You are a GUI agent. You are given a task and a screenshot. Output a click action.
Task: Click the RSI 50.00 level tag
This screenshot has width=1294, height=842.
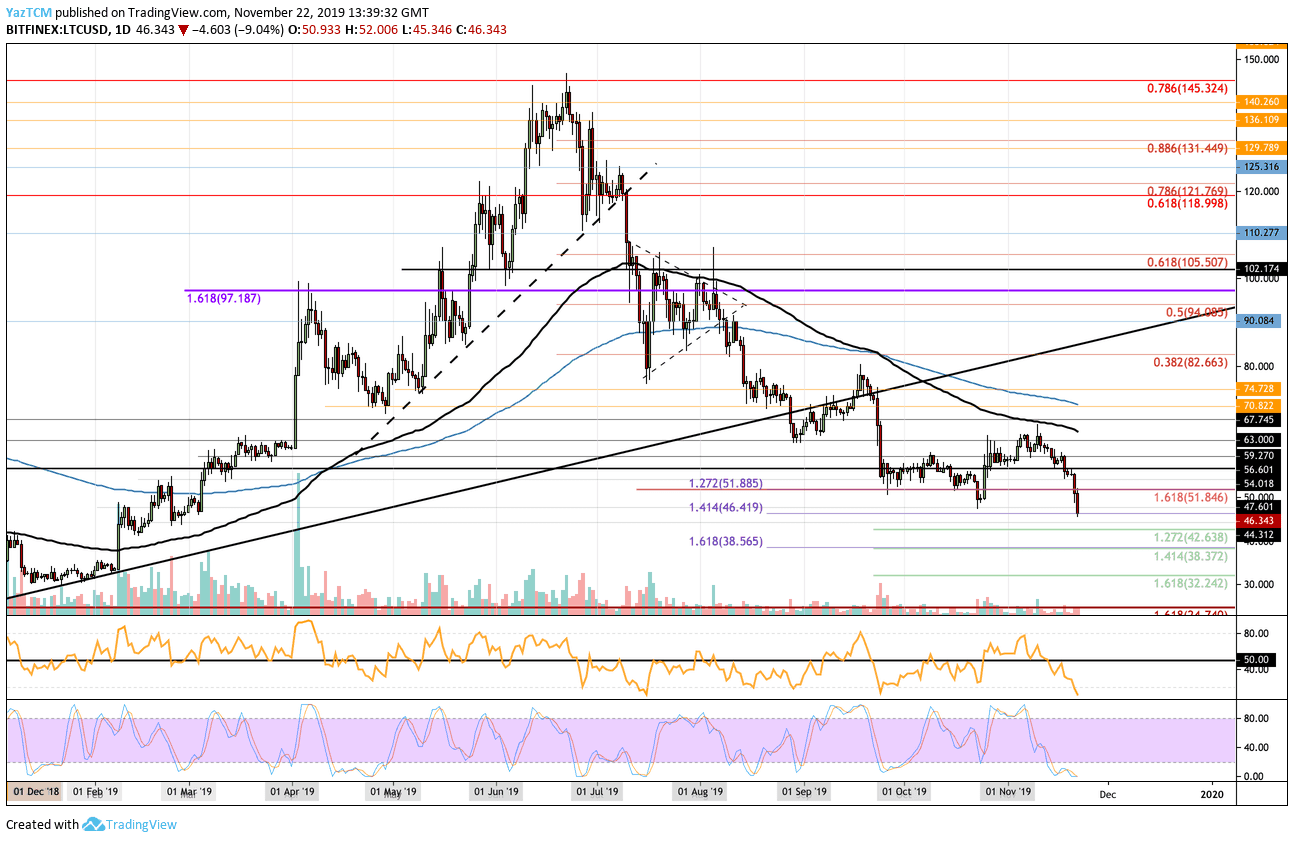pos(1255,660)
